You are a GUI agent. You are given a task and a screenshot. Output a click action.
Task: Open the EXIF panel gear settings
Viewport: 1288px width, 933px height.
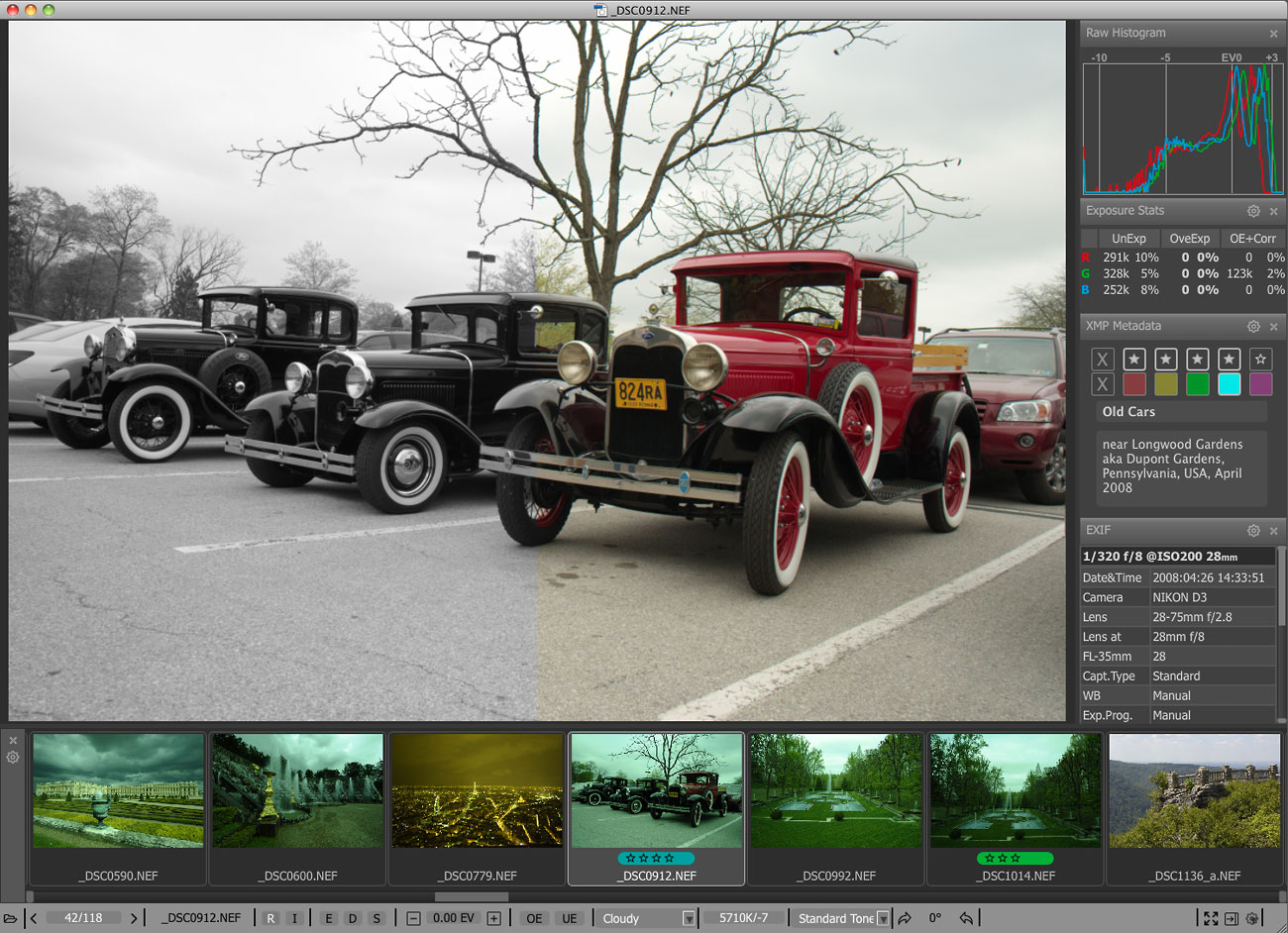click(x=1253, y=530)
